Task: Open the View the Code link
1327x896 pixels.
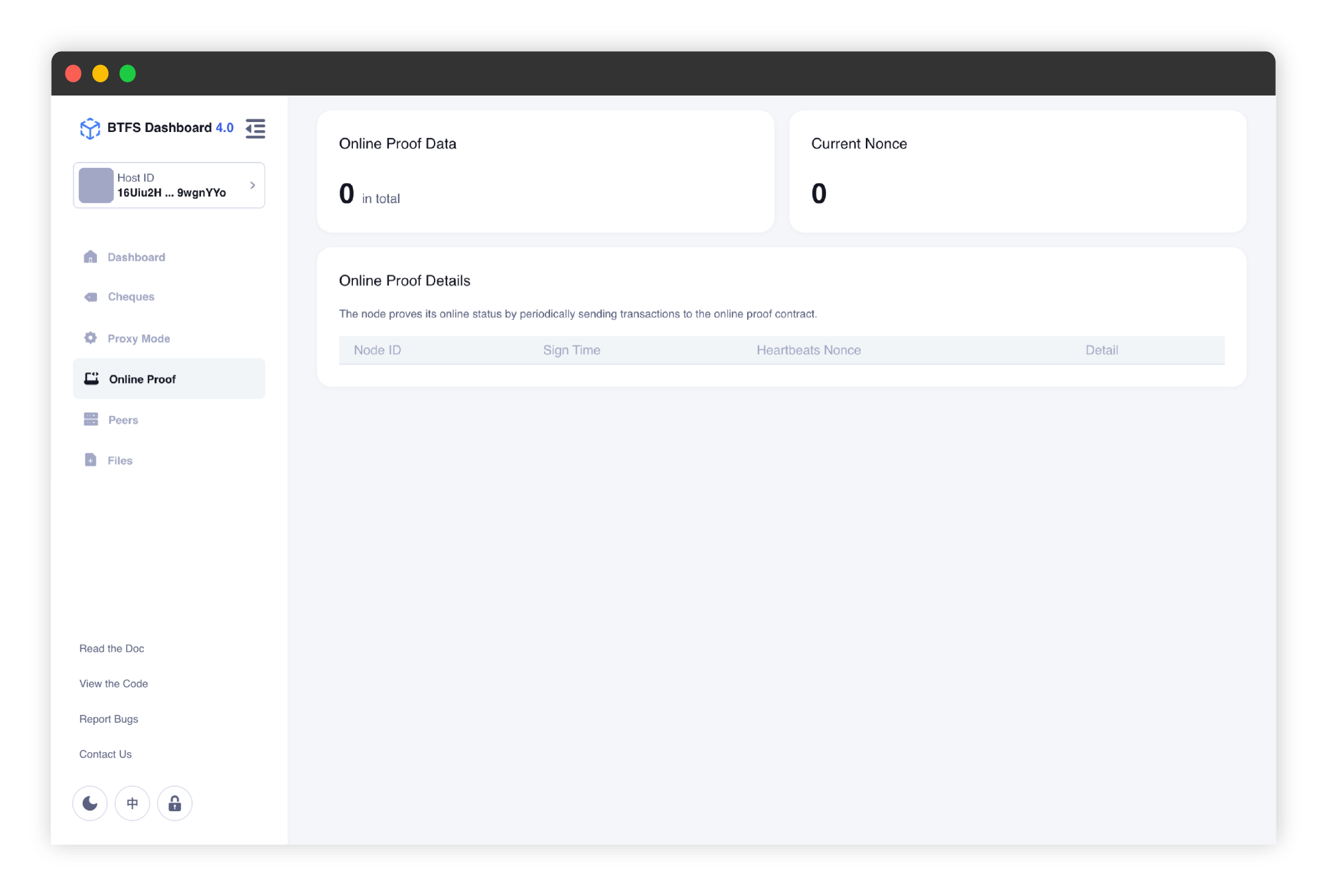Action: pyautogui.click(x=113, y=683)
